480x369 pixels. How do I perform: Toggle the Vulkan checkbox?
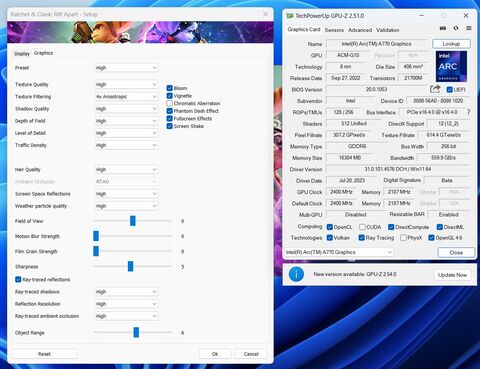(x=330, y=238)
